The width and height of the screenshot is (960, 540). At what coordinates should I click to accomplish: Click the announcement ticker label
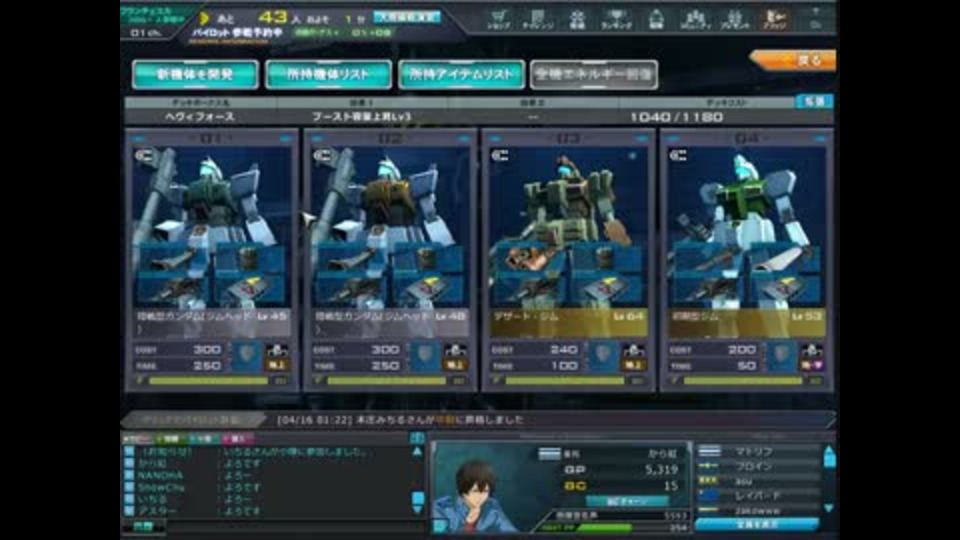point(193,420)
